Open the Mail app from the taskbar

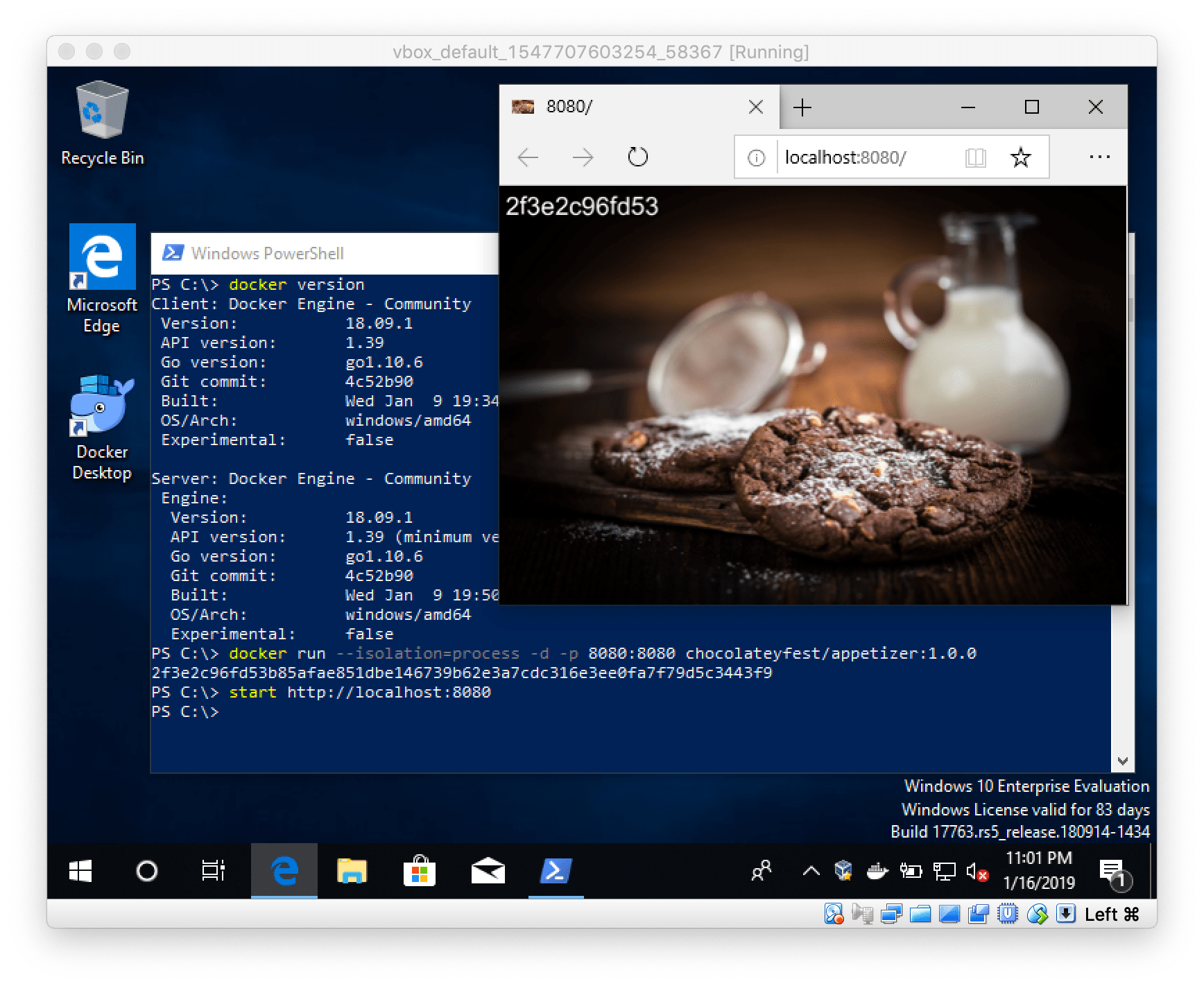click(x=489, y=872)
